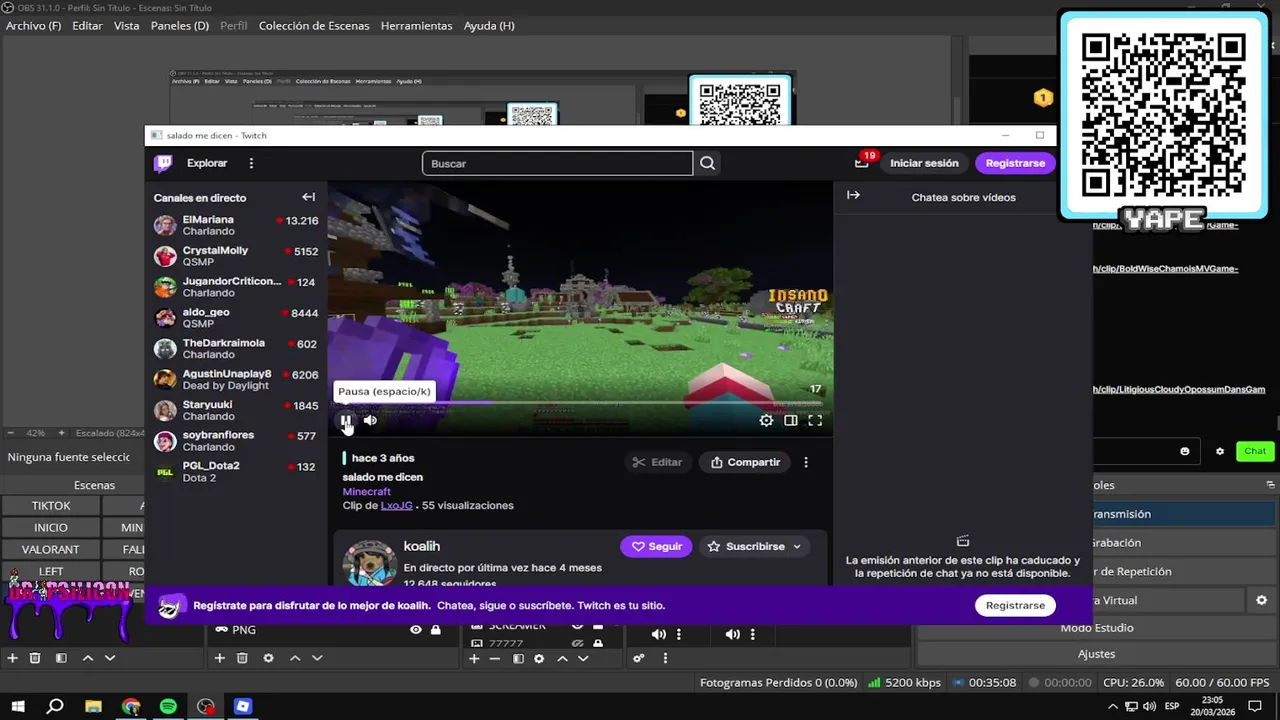Open aldo_geo live channel
Screen dimensions: 1280x720
pyautogui.click(x=236, y=318)
